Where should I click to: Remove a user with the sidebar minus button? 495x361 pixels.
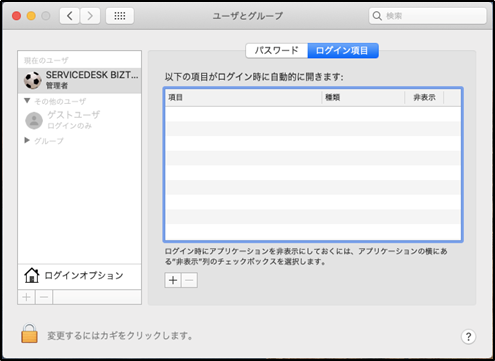pos(44,297)
